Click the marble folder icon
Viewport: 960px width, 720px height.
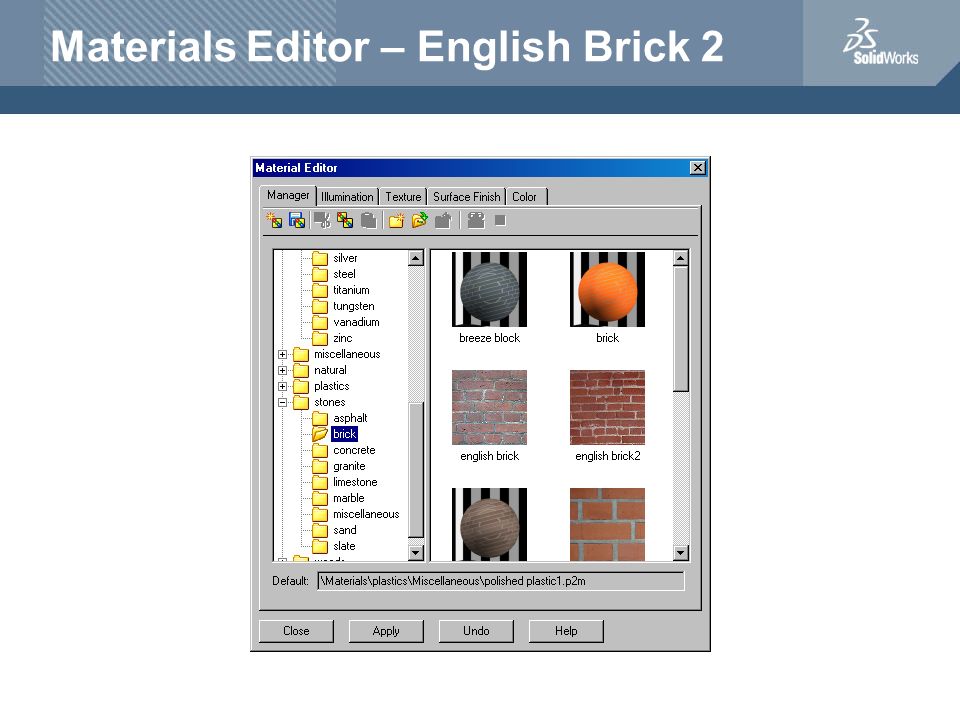click(x=320, y=498)
